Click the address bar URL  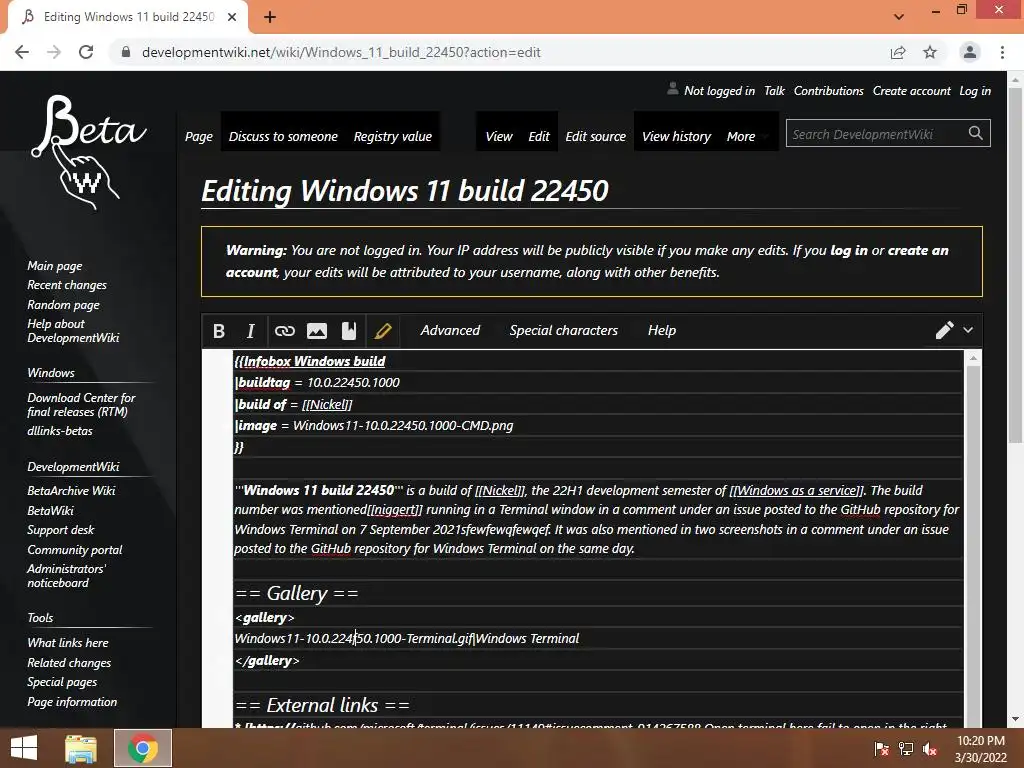tap(341, 52)
